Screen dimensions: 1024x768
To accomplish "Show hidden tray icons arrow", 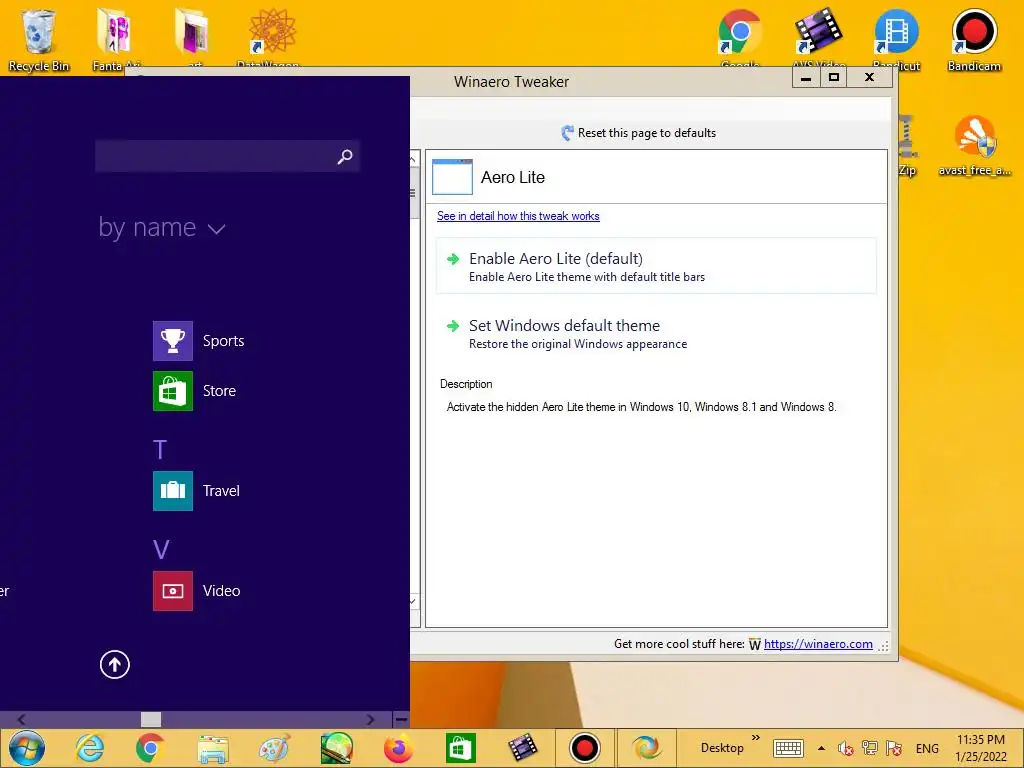I will (822, 748).
